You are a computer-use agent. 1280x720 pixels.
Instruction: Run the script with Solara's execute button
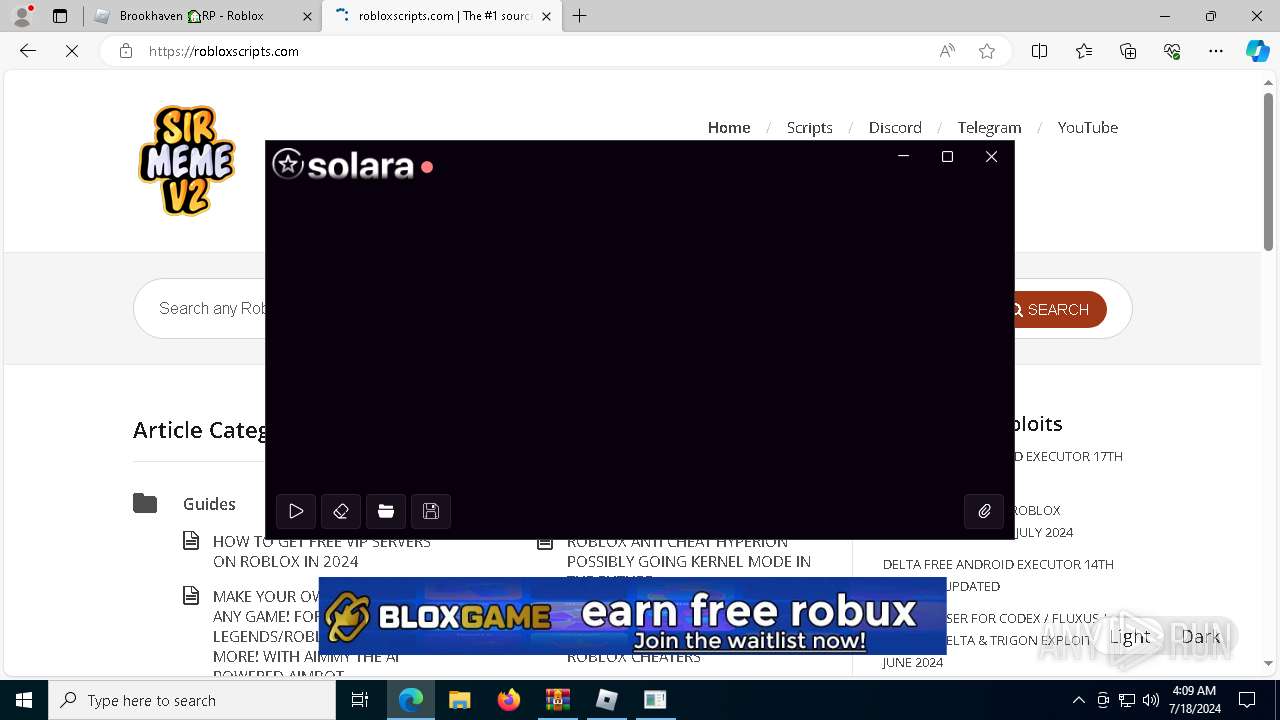[x=296, y=511]
